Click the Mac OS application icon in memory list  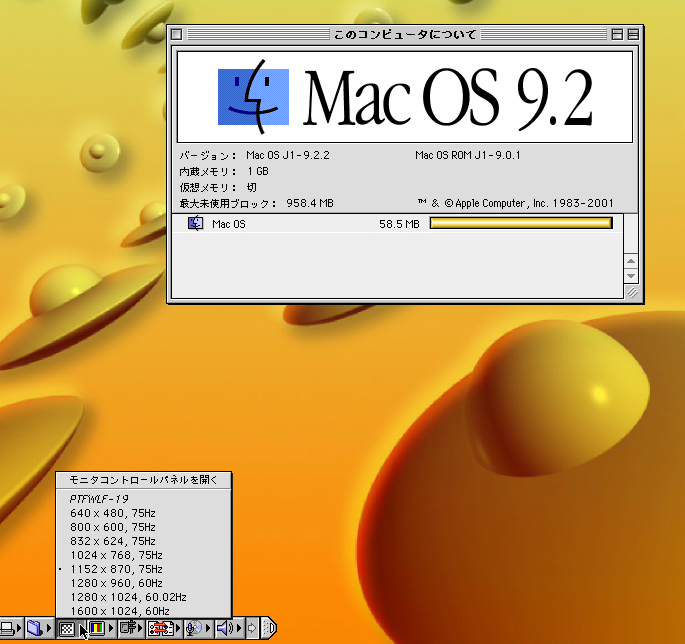[x=195, y=224]
